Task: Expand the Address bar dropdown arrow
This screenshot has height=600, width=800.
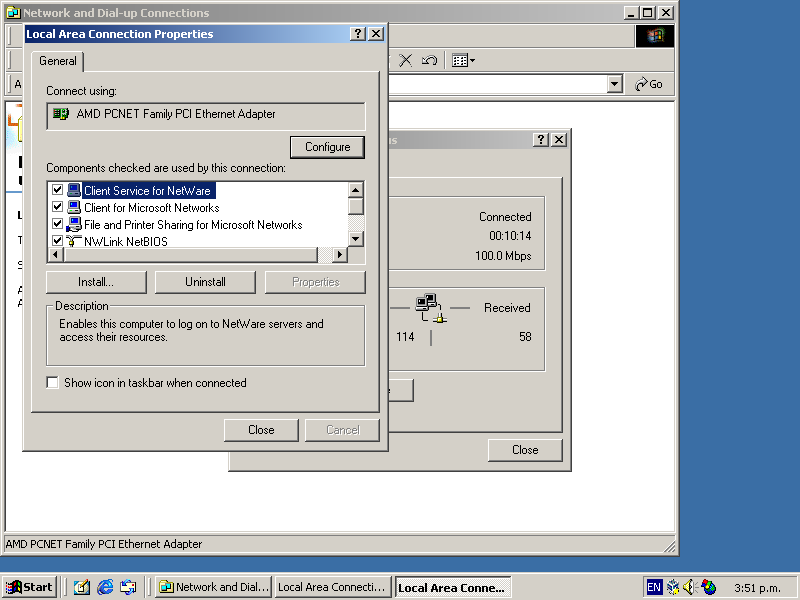Action: pyautogui.click(x=615, y=84)
